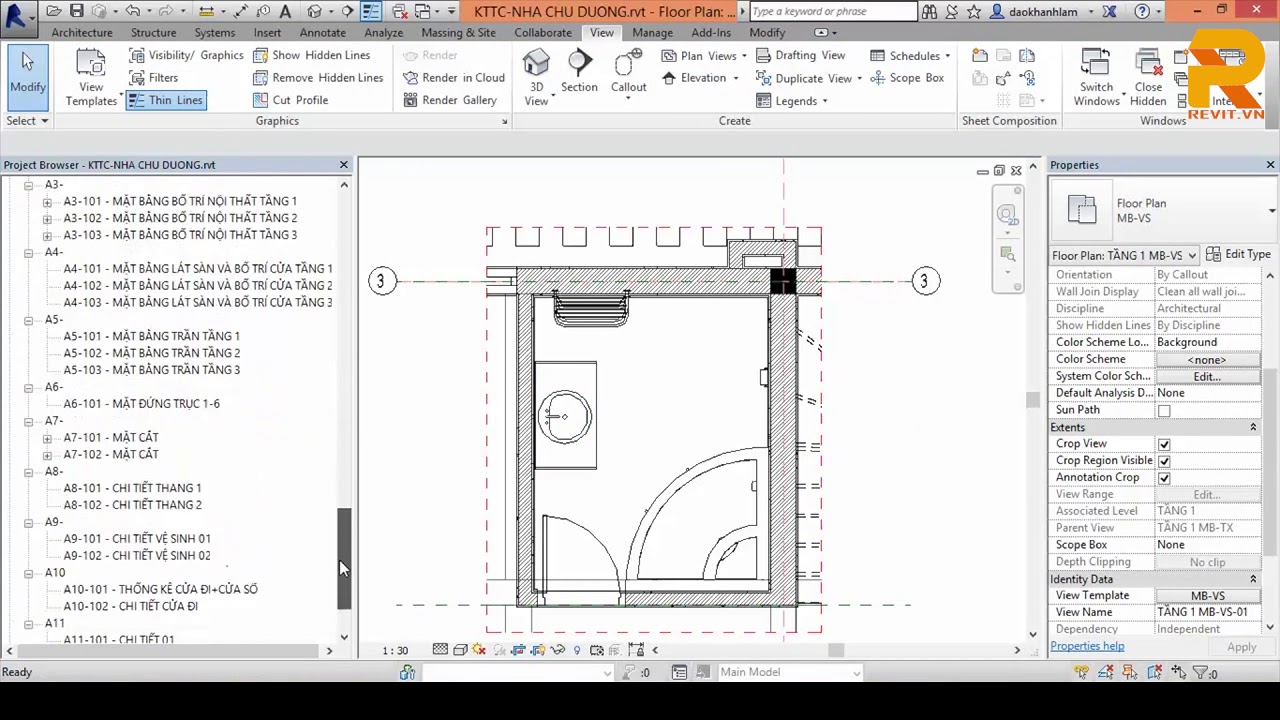Save the project with the floppy disk icon
Image resolution: width=1280 pixels, height=720 pixels.
click(78, 11)
